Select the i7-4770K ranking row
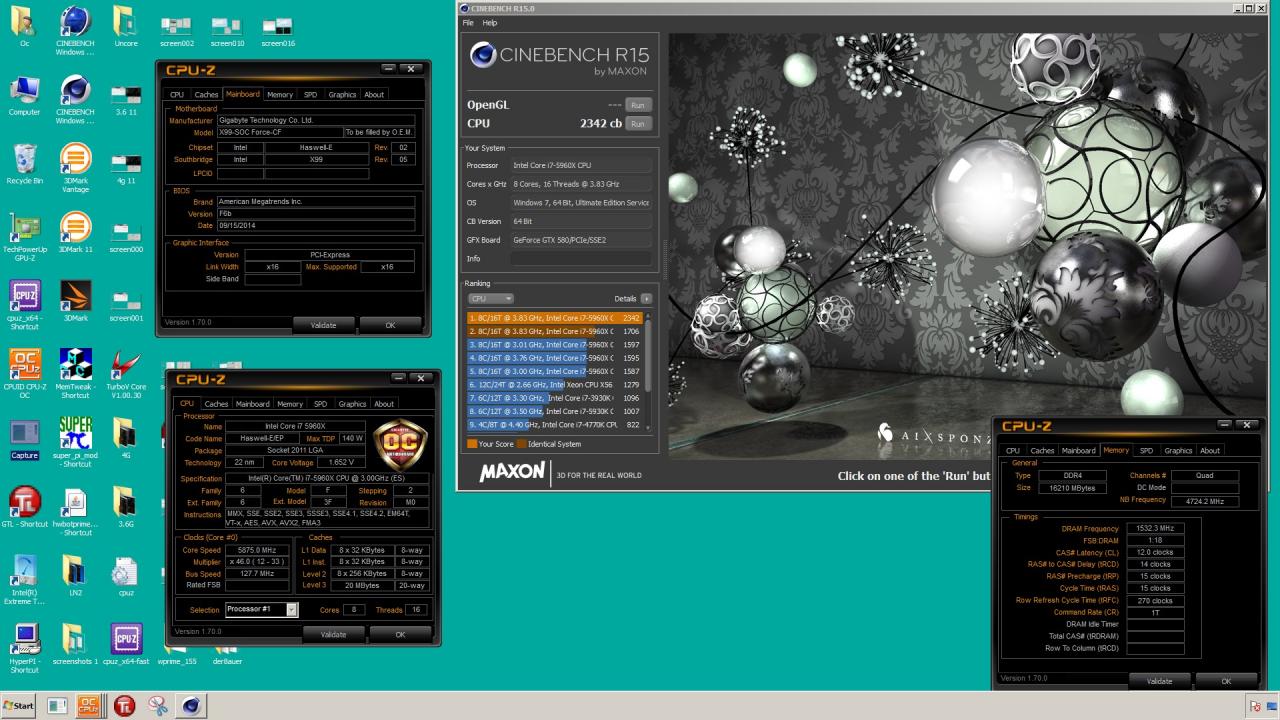This screenshot has width=1280, height=720. click(x=554, y=424)
